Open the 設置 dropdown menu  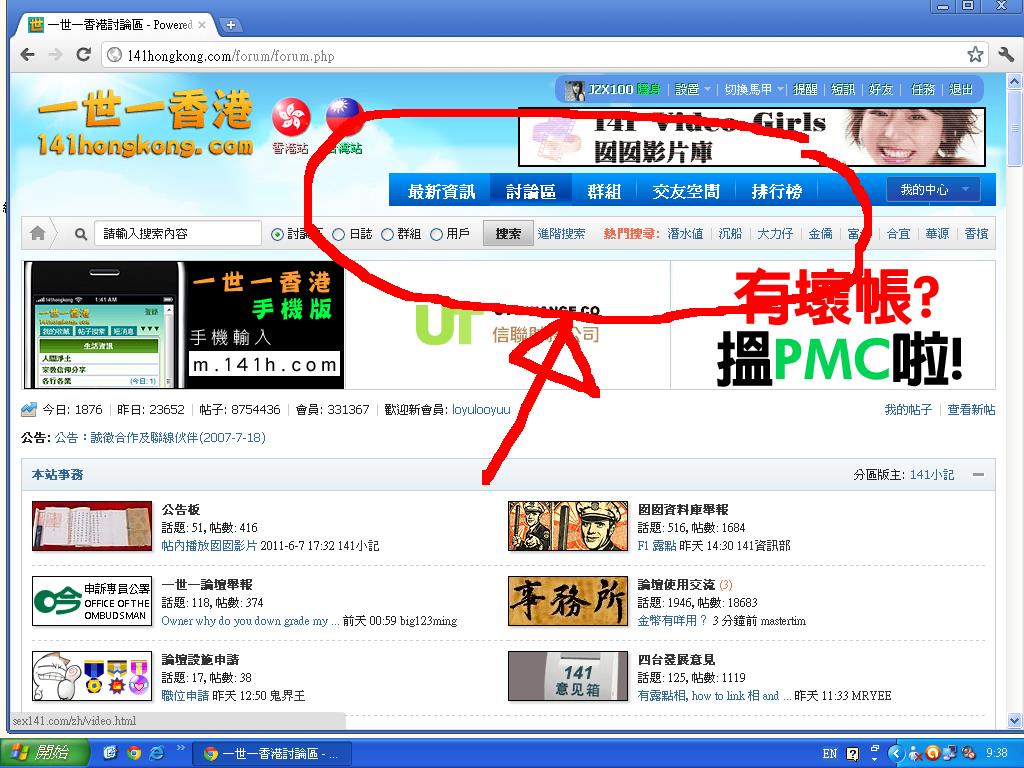(687, 89)
